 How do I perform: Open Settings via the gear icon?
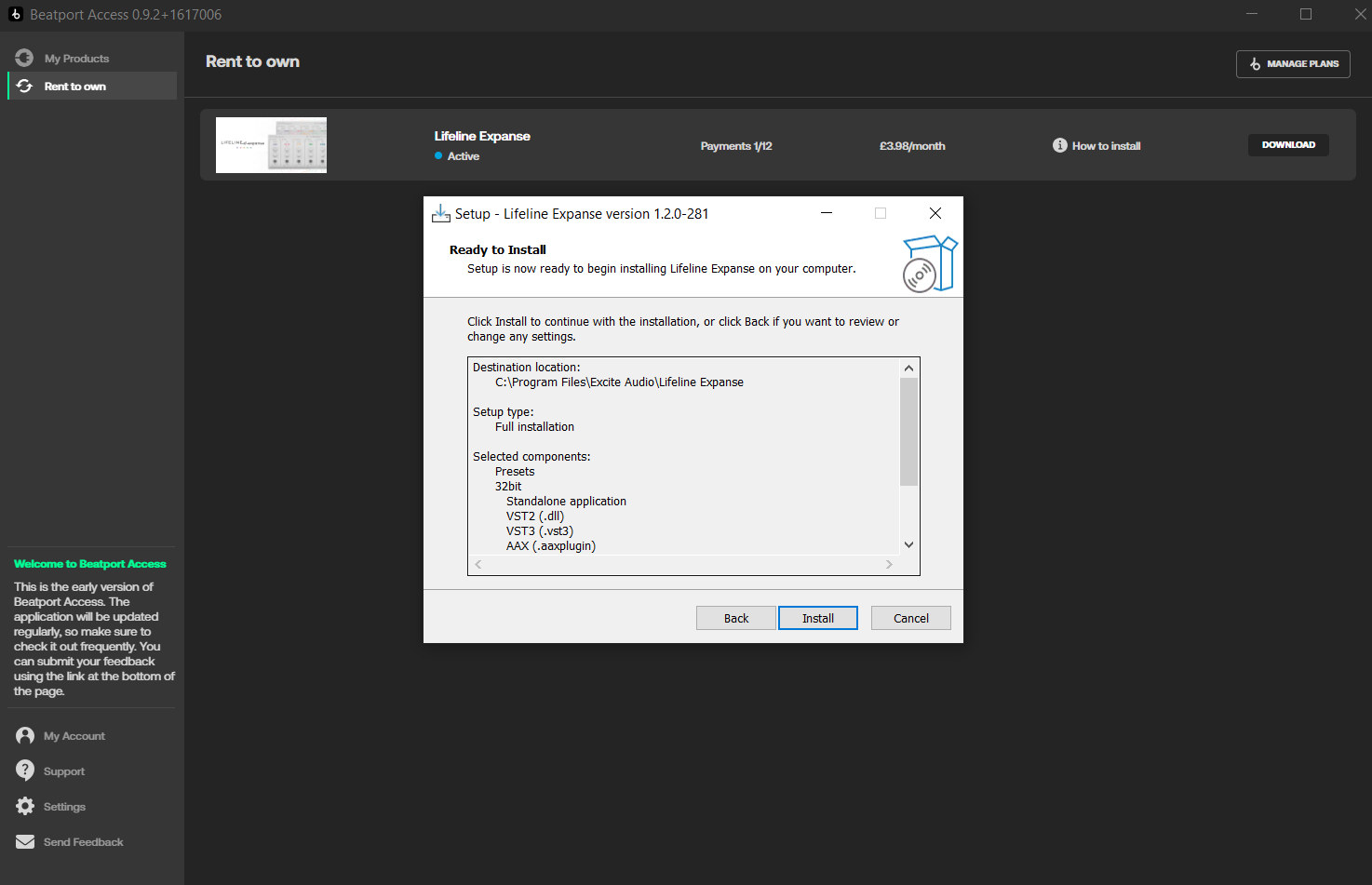(x=25, y=806)
